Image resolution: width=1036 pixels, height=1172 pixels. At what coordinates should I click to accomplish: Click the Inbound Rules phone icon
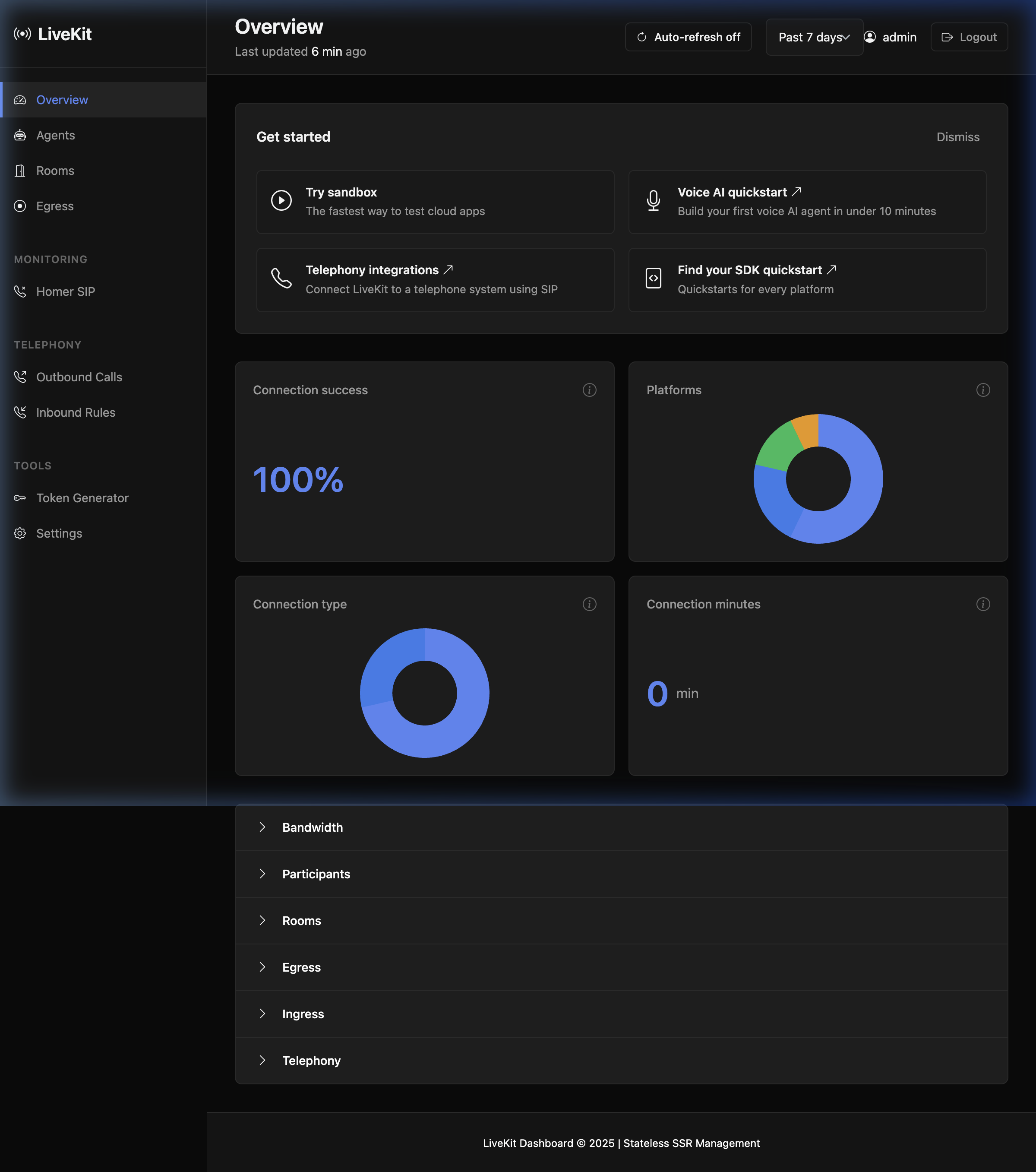point(20,412)
